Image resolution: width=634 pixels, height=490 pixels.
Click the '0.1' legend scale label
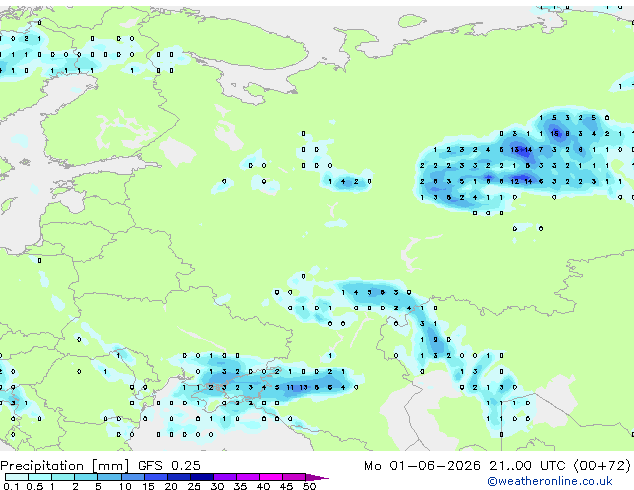[11, 486]
